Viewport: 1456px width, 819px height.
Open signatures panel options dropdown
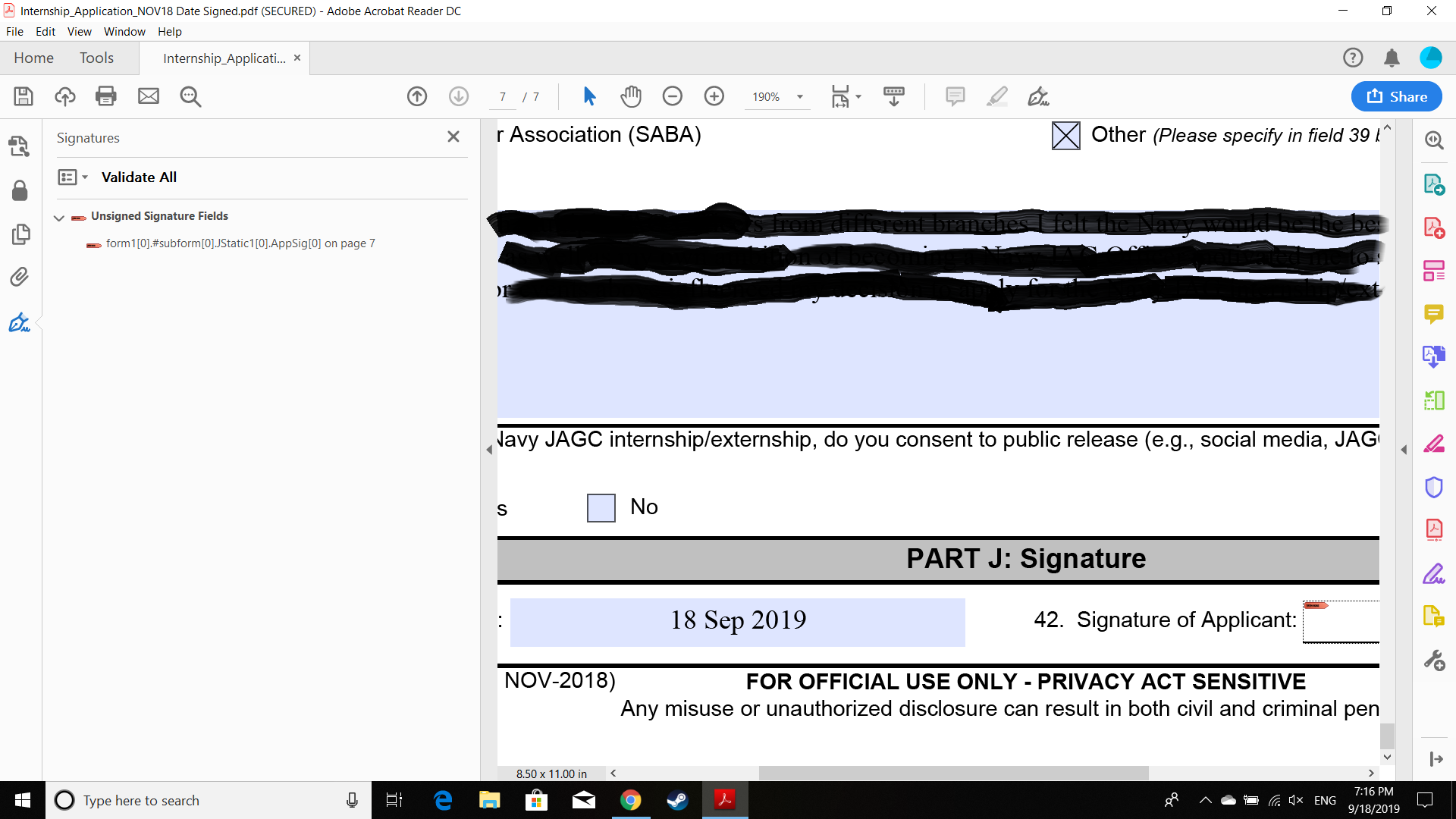tap(73, 177)
